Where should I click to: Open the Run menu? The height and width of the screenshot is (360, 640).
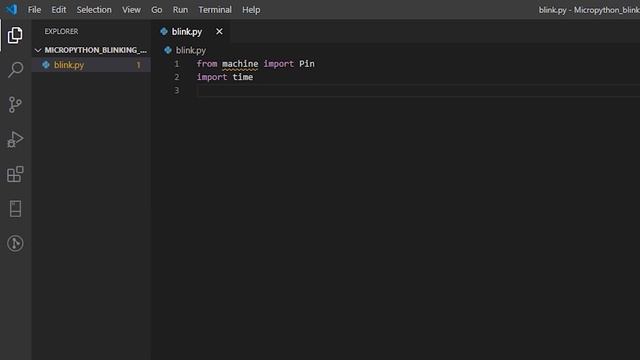coord(180,9)
